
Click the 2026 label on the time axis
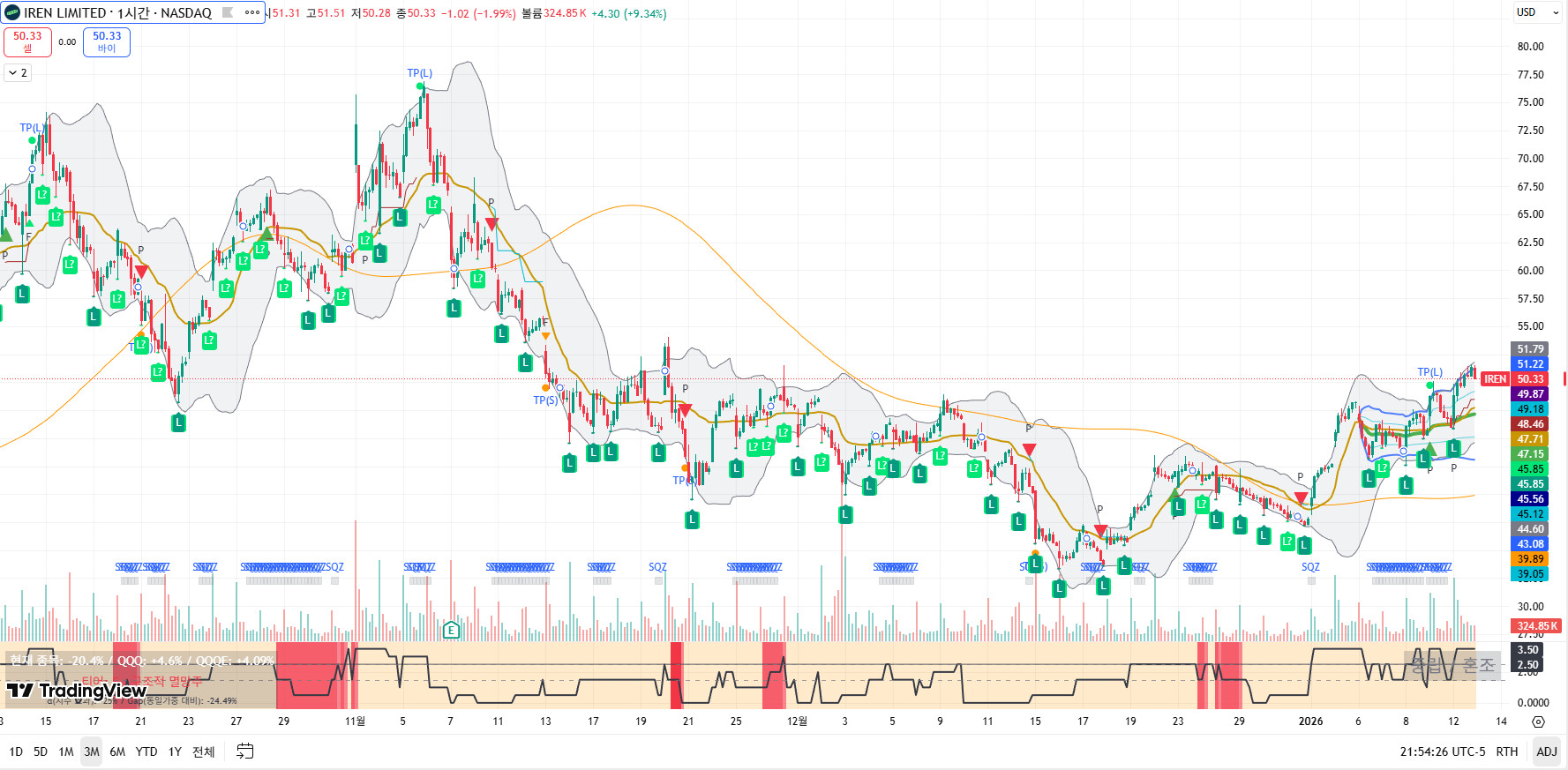1310,721
